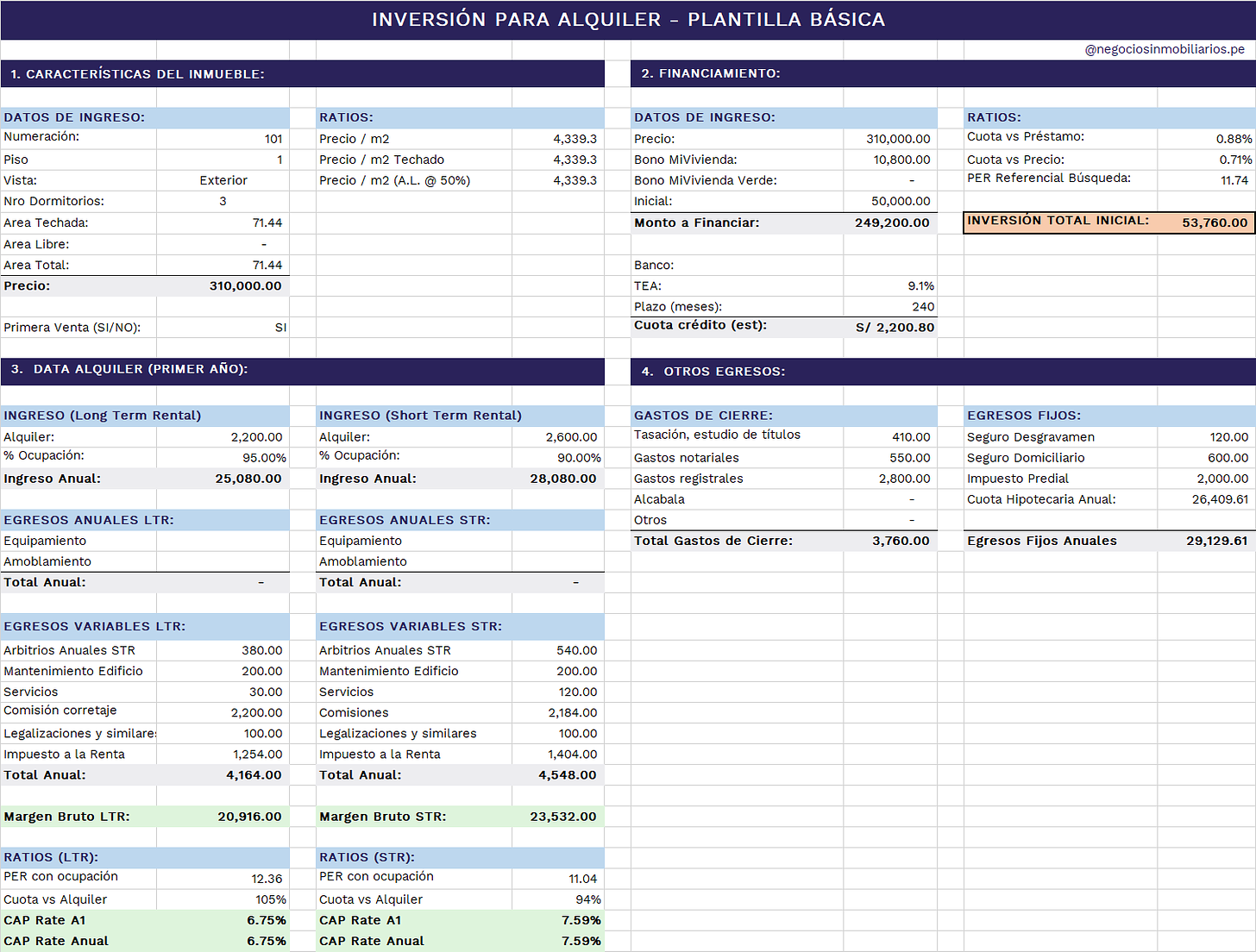Click the LTR Impuesto a la Renta value 1,254.00
The image size is (1256, 952).
(223, 754)
